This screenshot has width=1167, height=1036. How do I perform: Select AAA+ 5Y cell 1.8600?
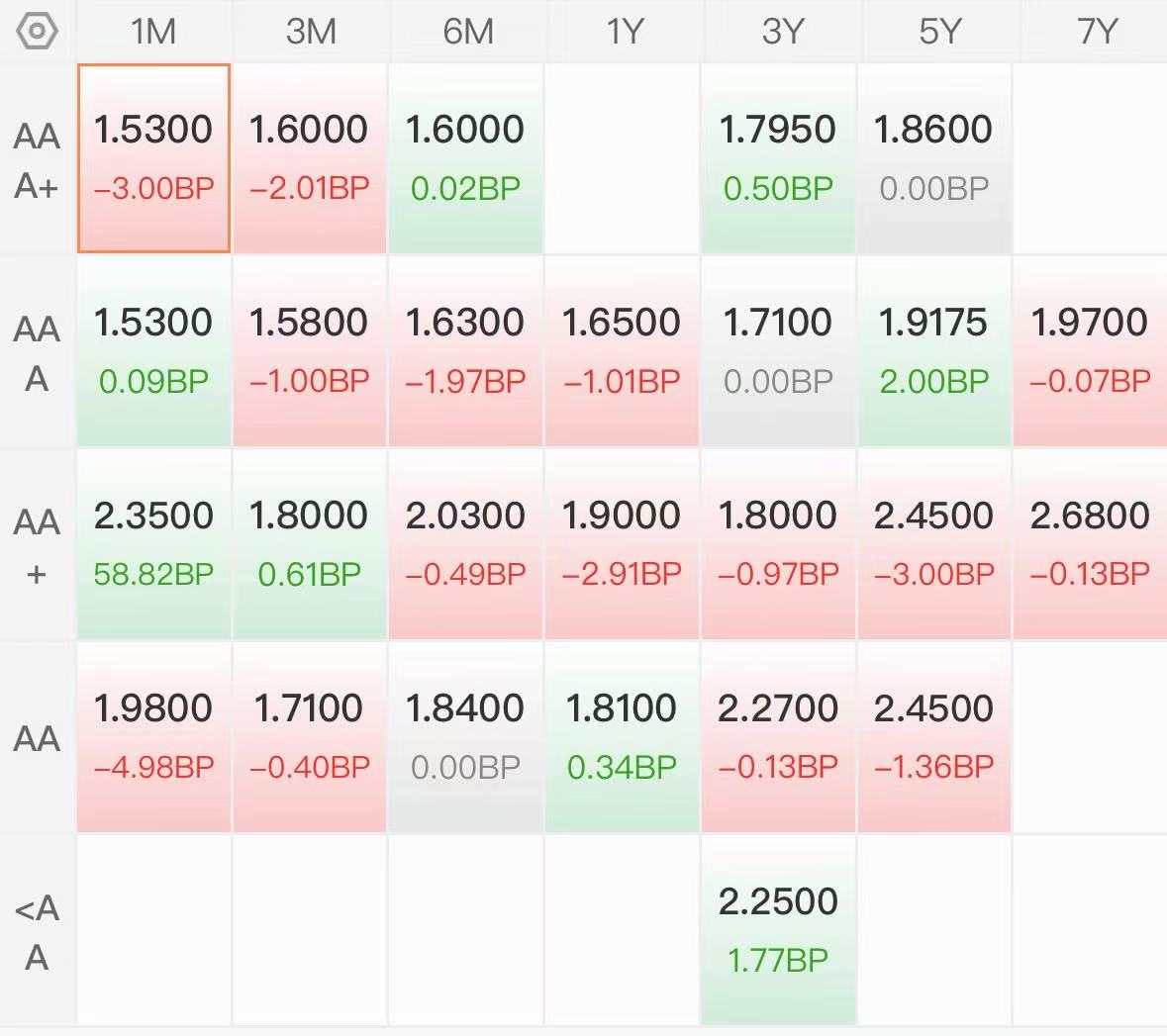coord(934,157)
